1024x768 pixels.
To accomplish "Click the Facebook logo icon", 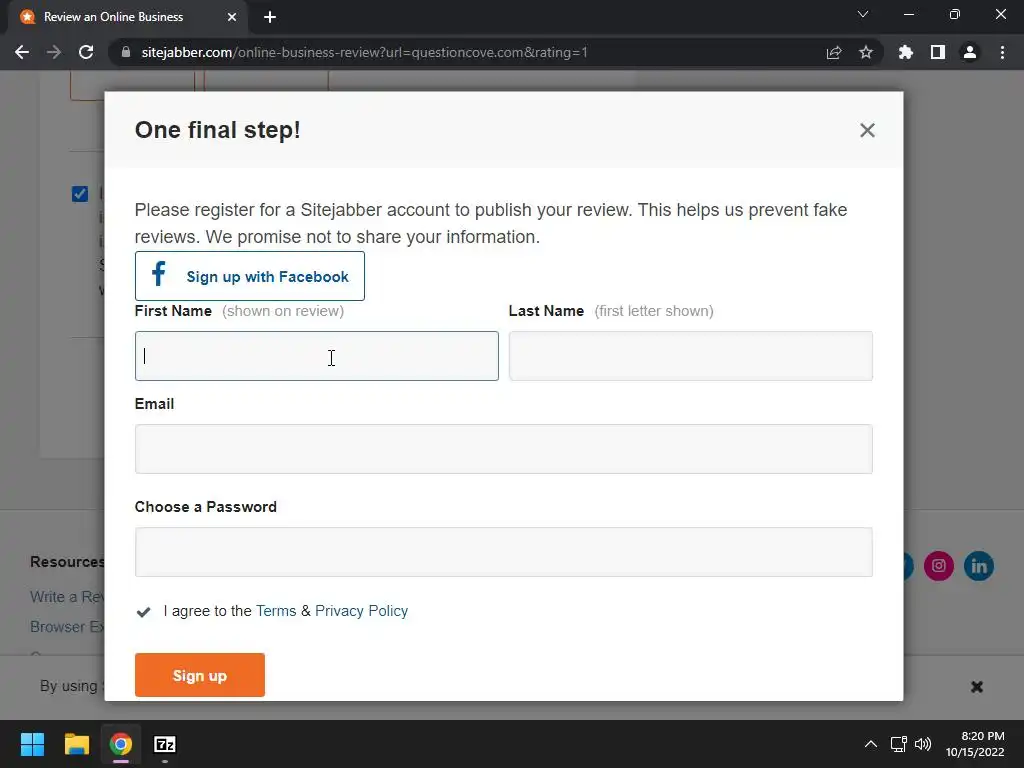I will (x=159, y=274).
